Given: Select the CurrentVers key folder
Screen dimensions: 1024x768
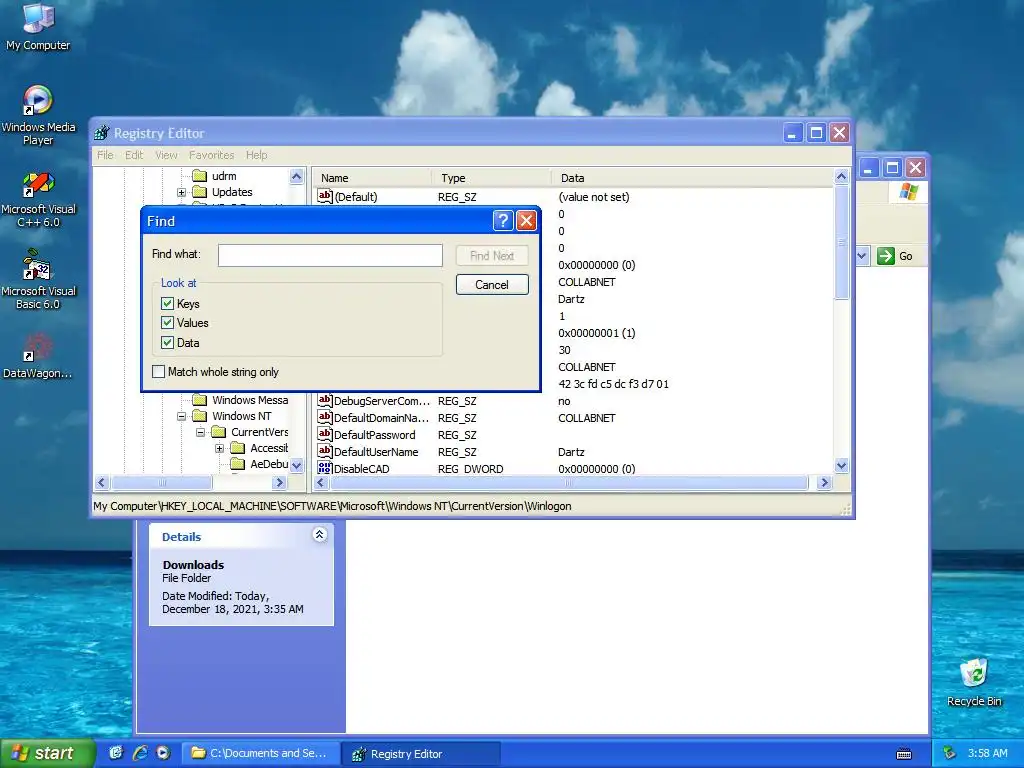Looking at the screenshot, I should 250,432.
